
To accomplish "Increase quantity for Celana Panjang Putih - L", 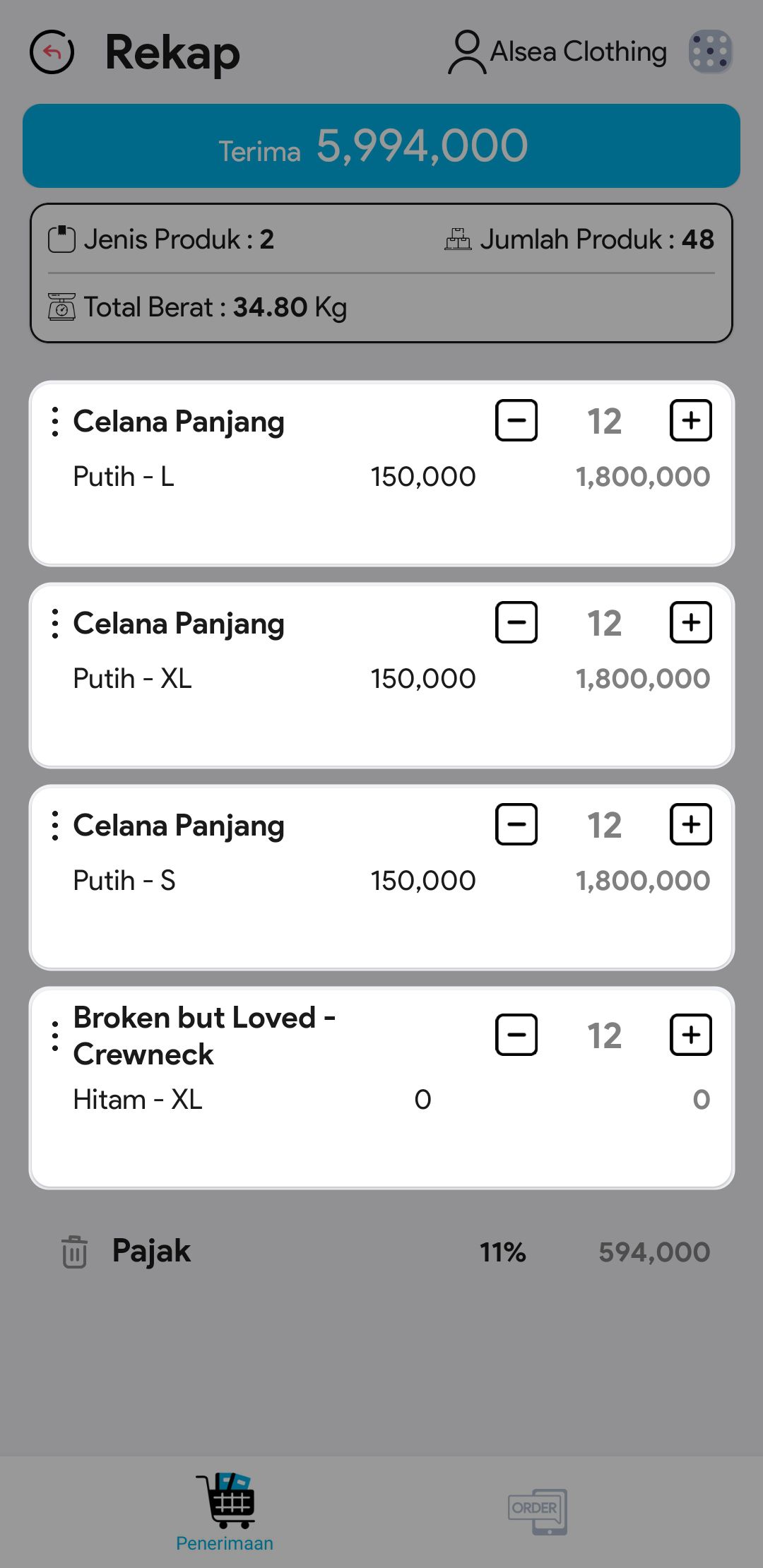I will pyautogui.click(x=690, y=420).
